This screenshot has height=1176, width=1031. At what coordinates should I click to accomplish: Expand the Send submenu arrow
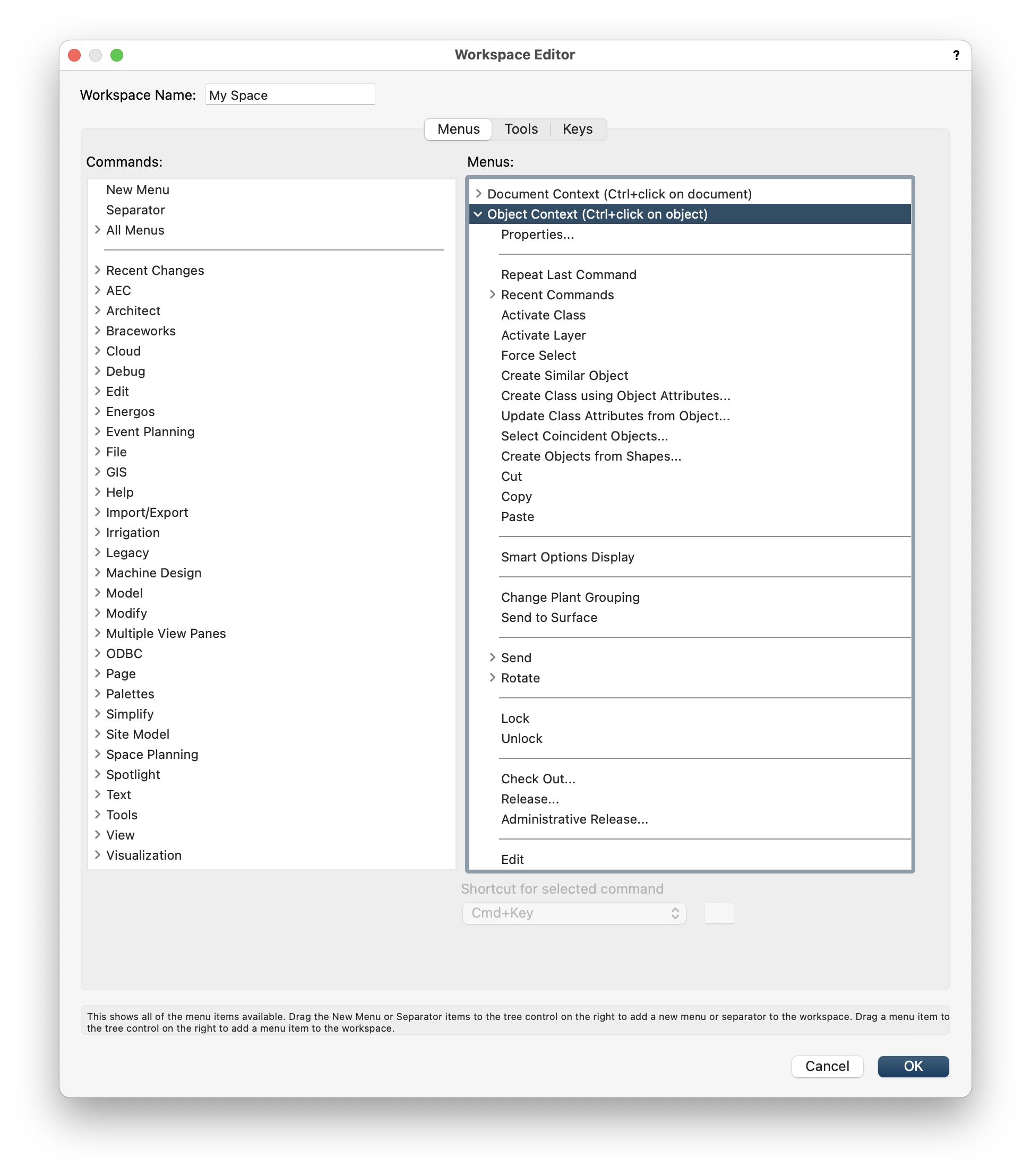[x=493, y=658]
